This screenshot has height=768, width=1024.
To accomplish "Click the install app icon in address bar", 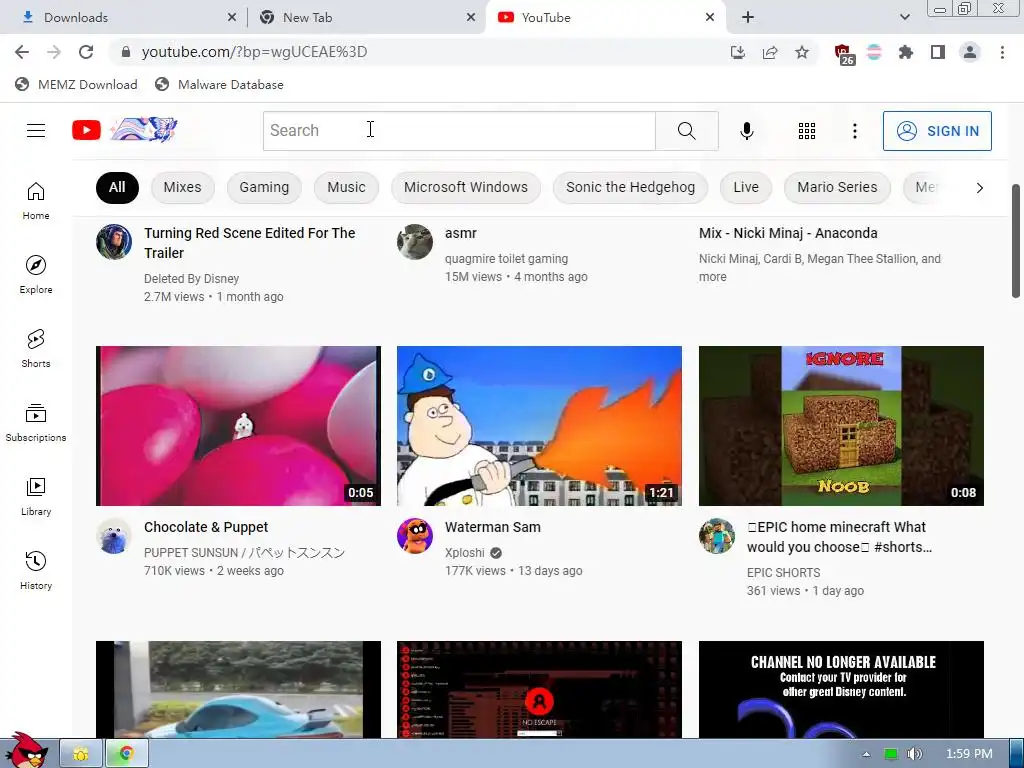I will [738, 52].
